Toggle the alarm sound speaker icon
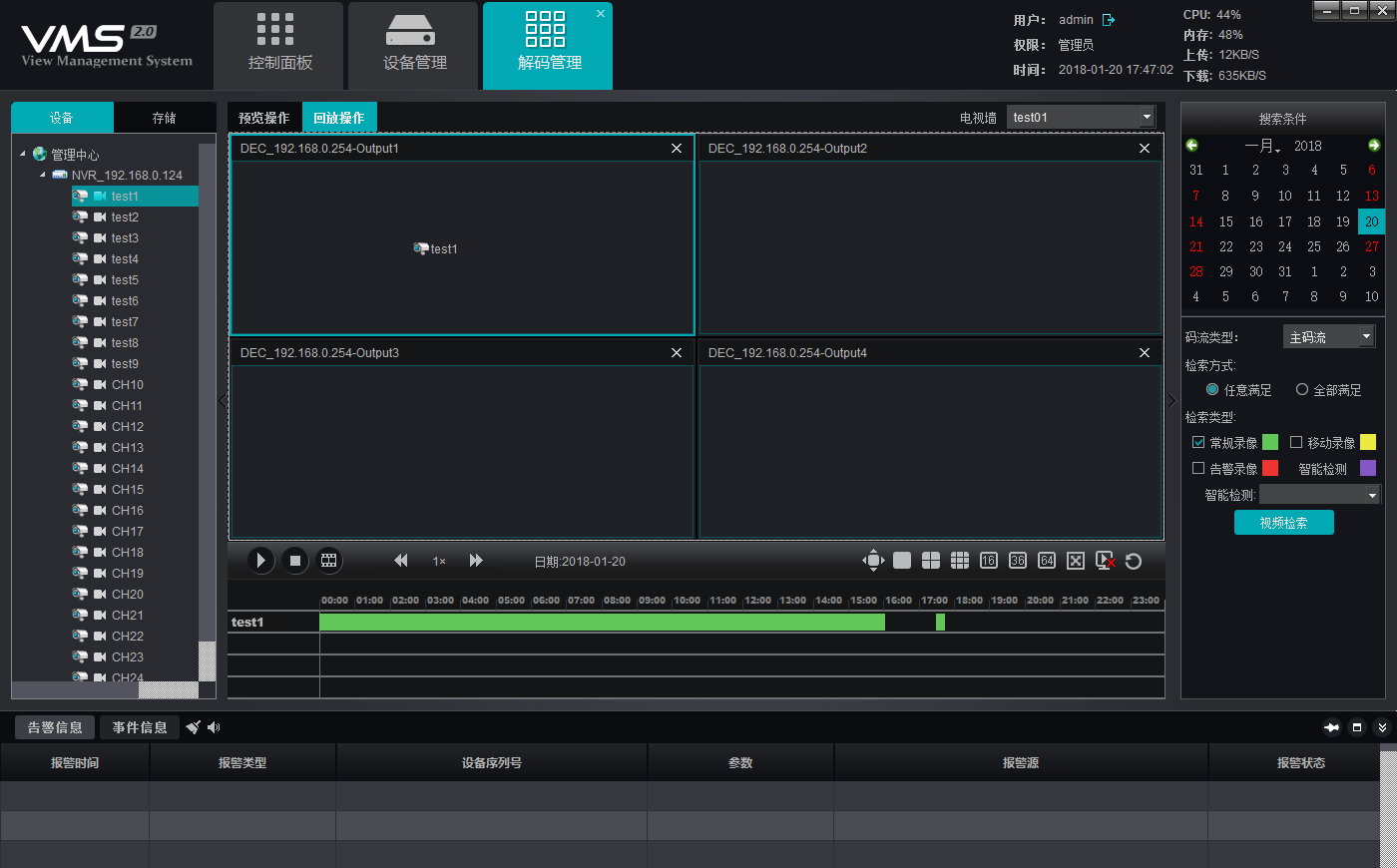Screen dimensions: 1397x868 coord(214,727)
